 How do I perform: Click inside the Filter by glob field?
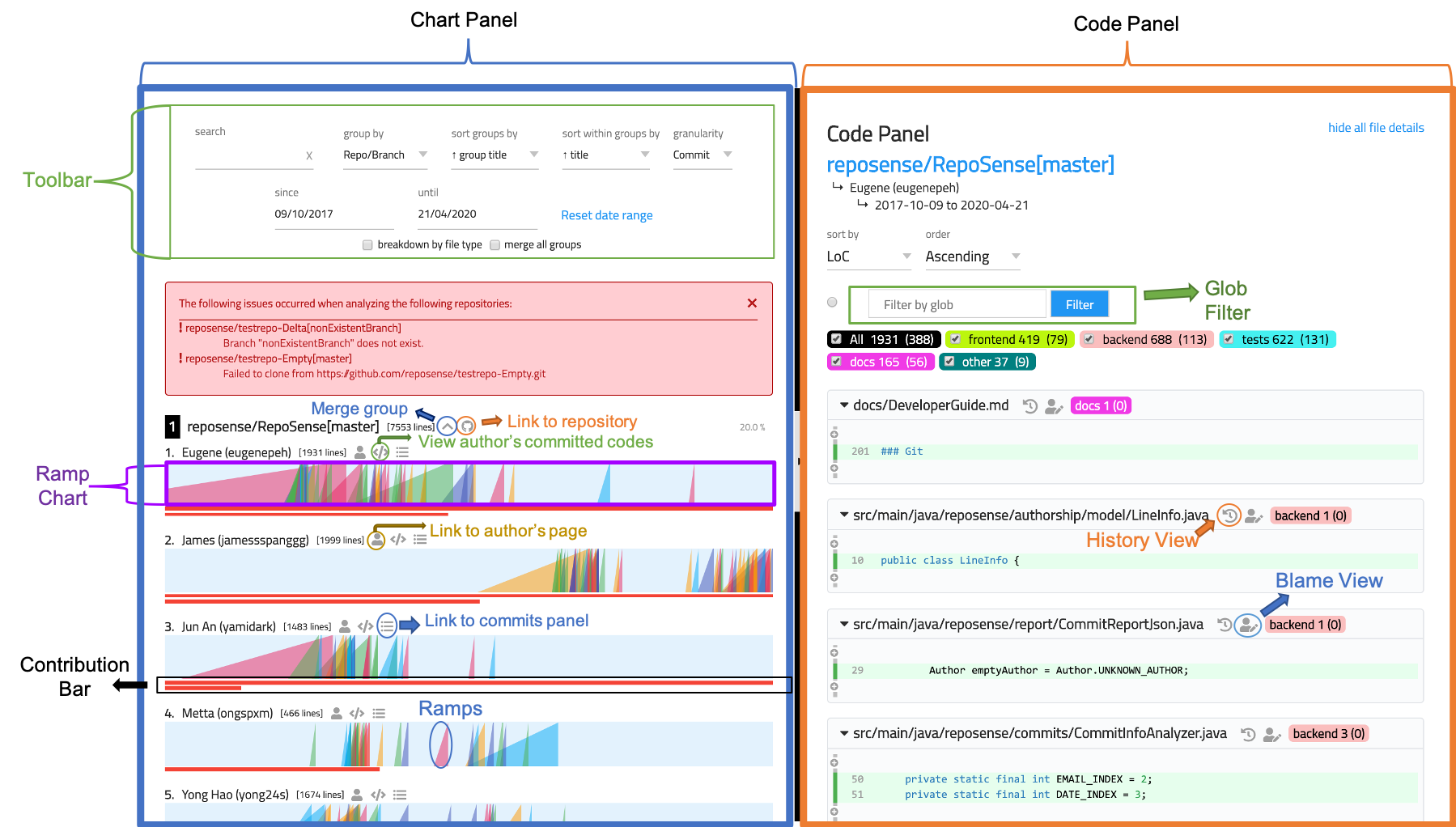(x=955, y=303)
